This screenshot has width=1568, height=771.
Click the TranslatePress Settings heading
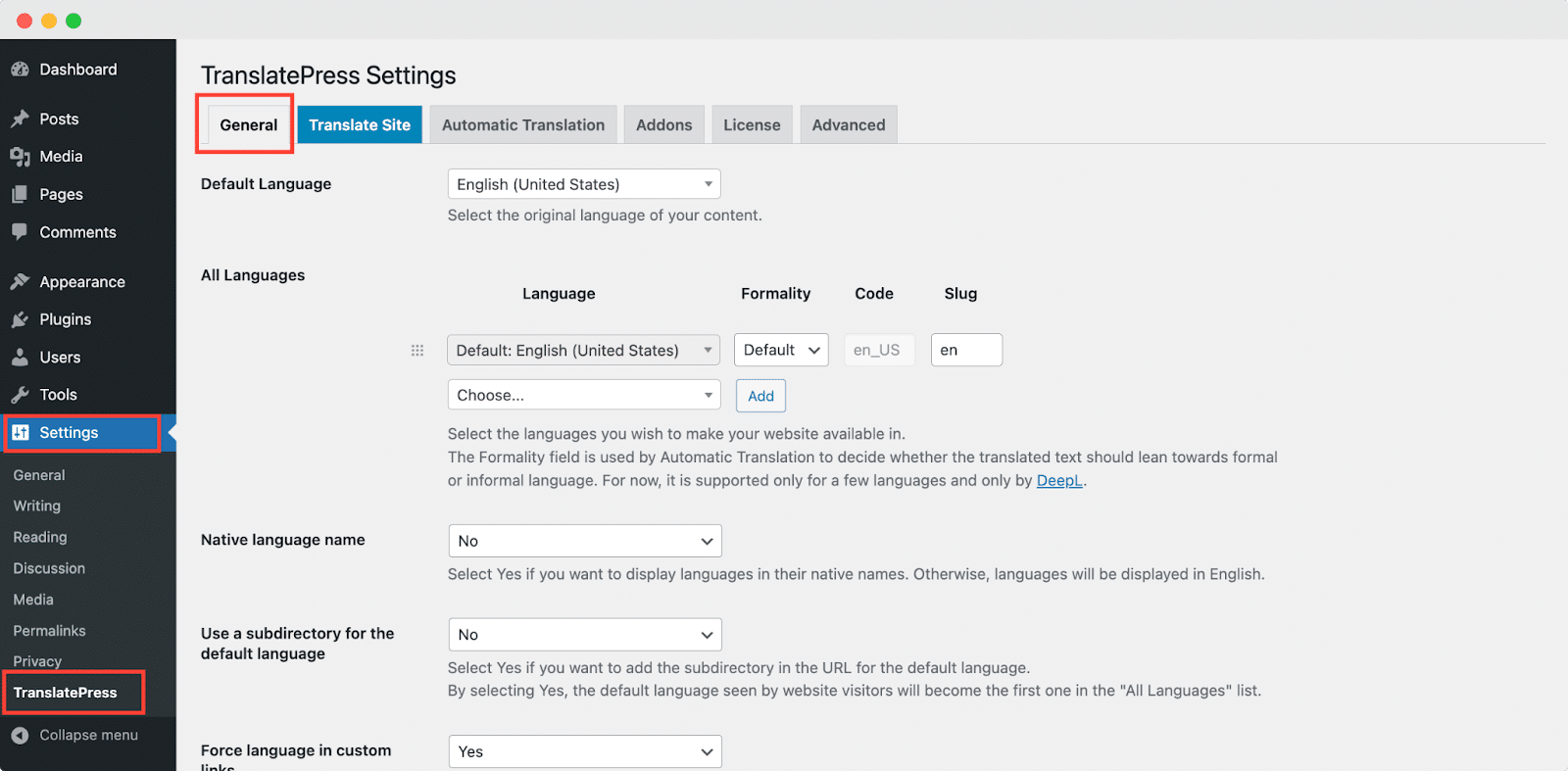[328, 75]
